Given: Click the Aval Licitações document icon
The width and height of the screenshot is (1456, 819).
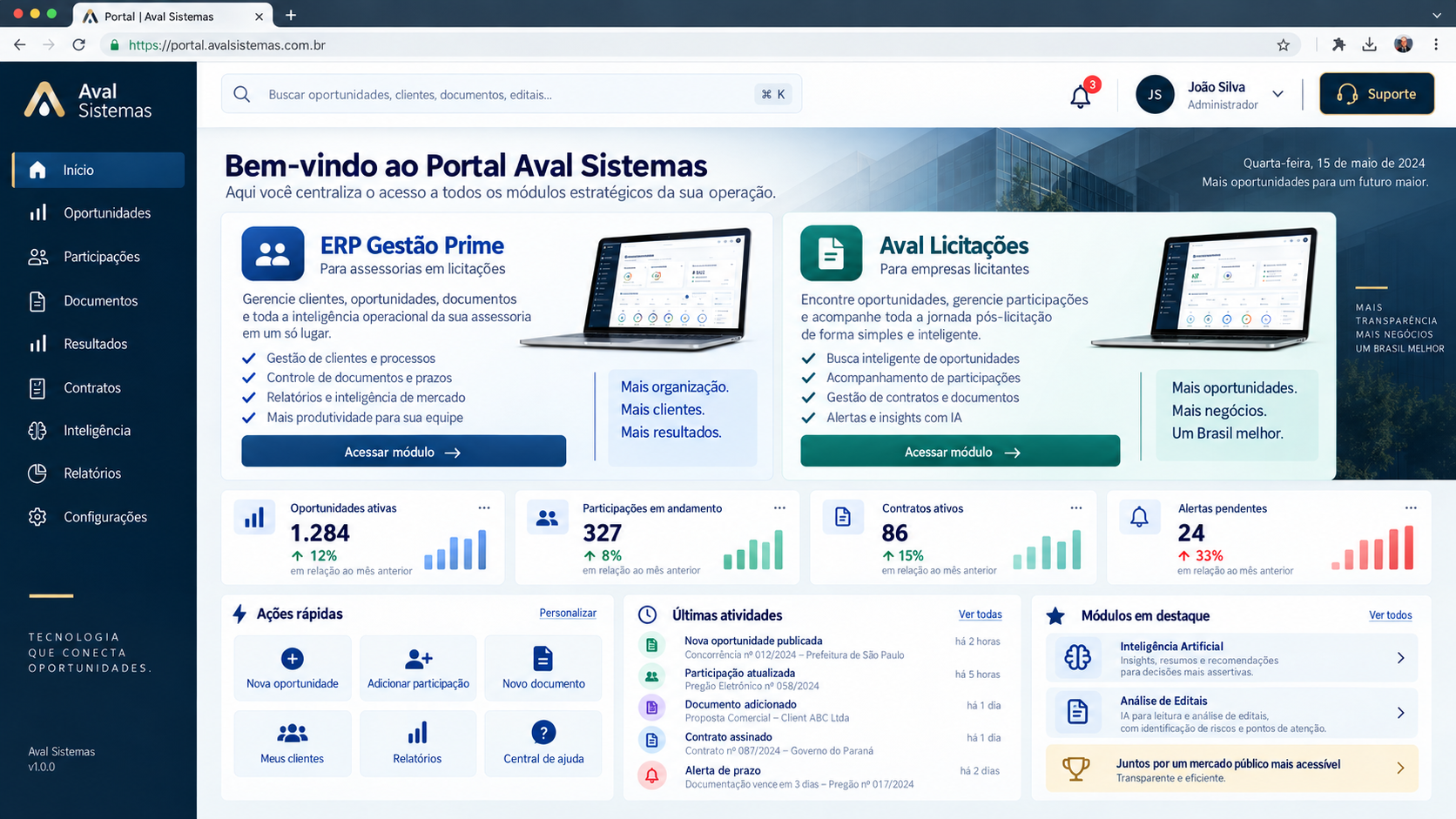Looking at the screenshot, I should [831, 253].
